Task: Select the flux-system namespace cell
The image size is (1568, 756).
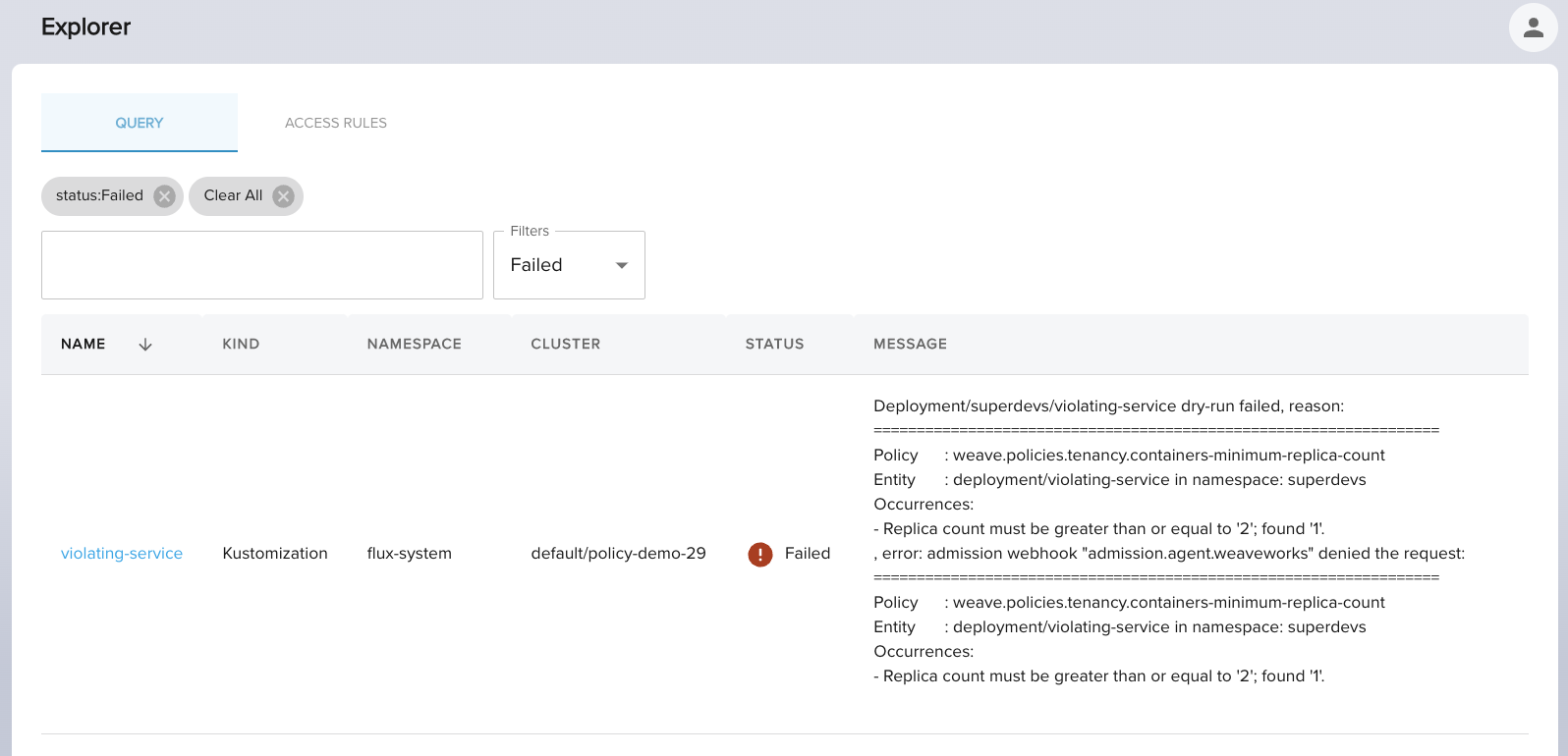Action: (x=410, y=554)
